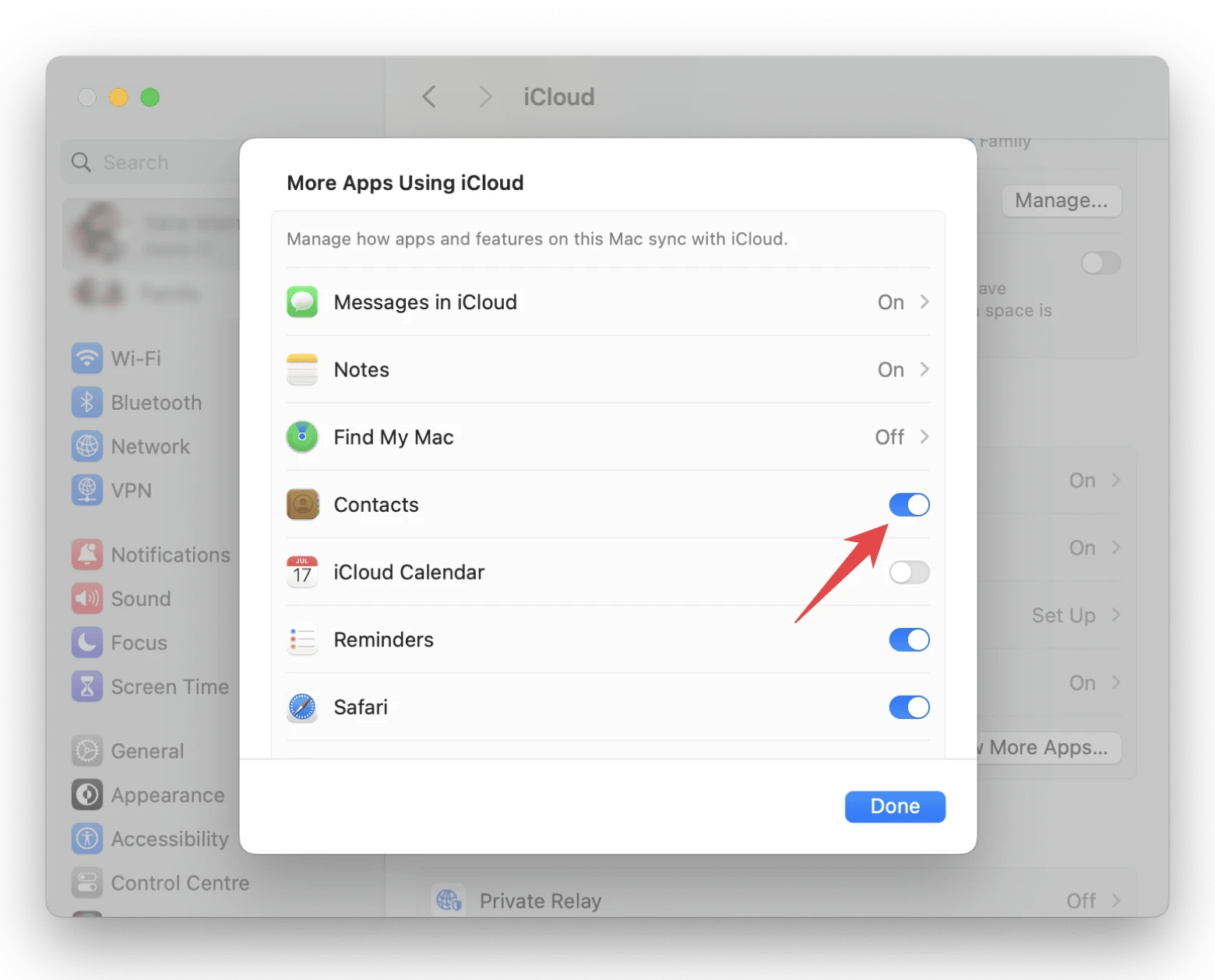Click the Screen Time hourglass icon
This screenshot has height=980, width=1215.
pyautogui.click(x=87, y=687)
